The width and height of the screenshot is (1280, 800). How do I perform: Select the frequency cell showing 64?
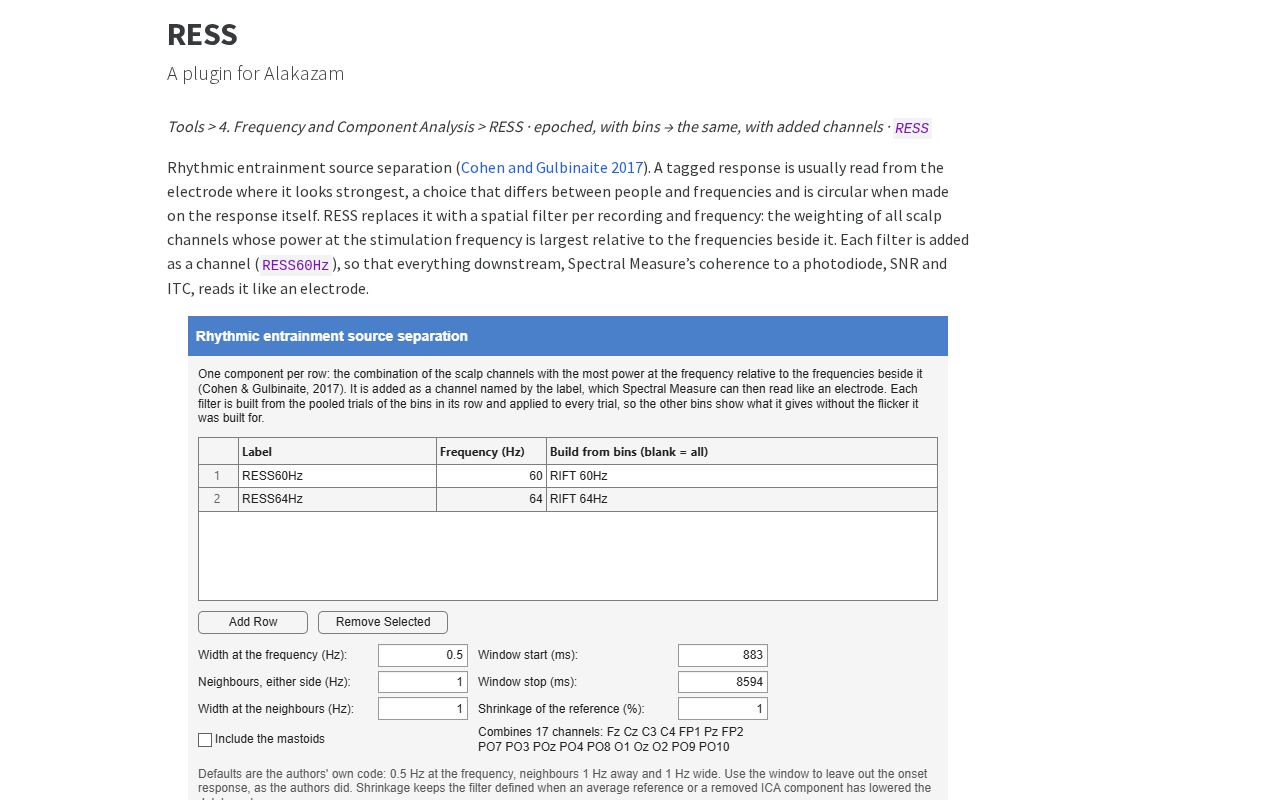(x=491, y=499)
